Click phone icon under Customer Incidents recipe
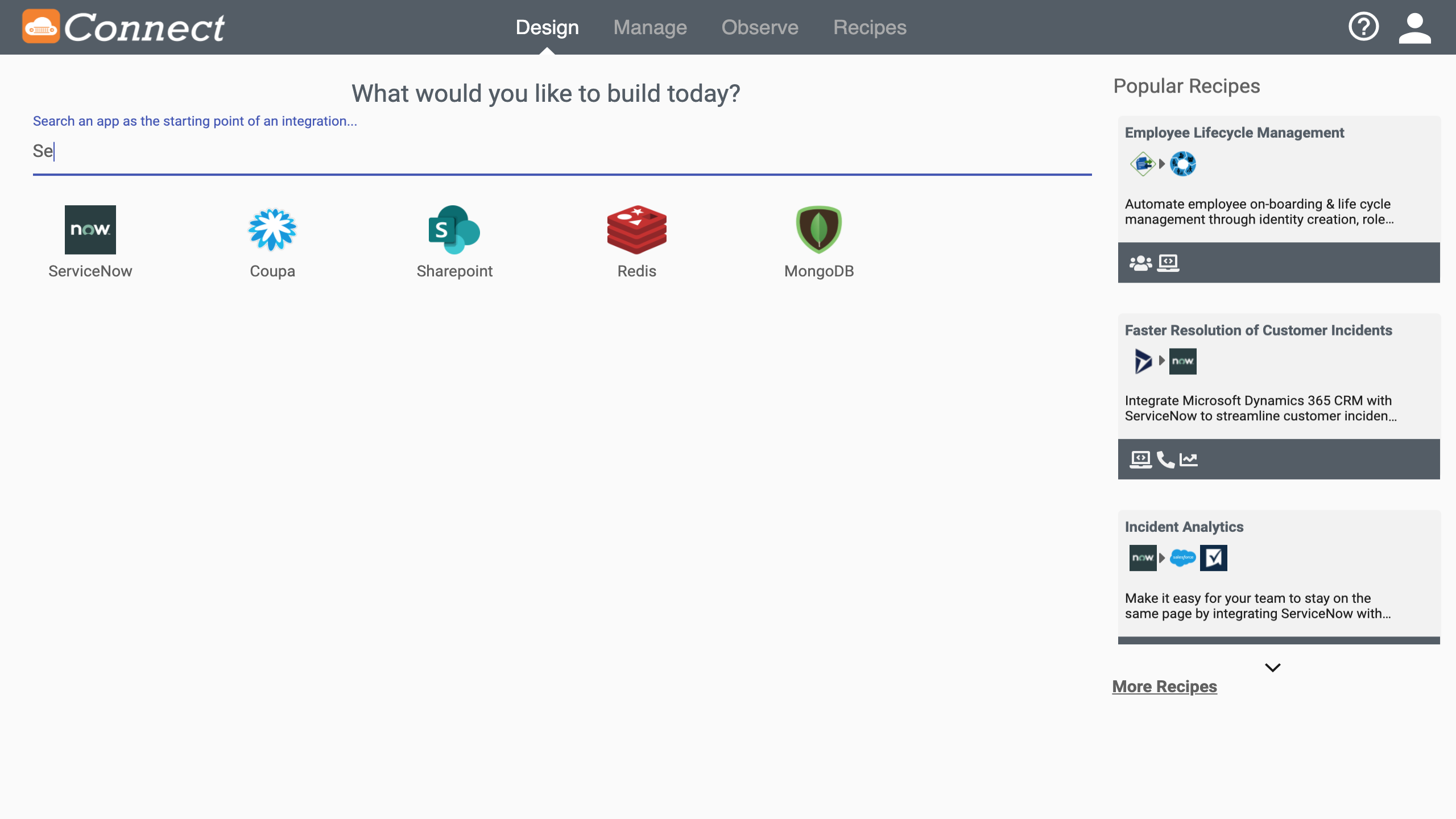Image resolution: width=1456 pixels, height=819 pixels. click(1165, 460)
